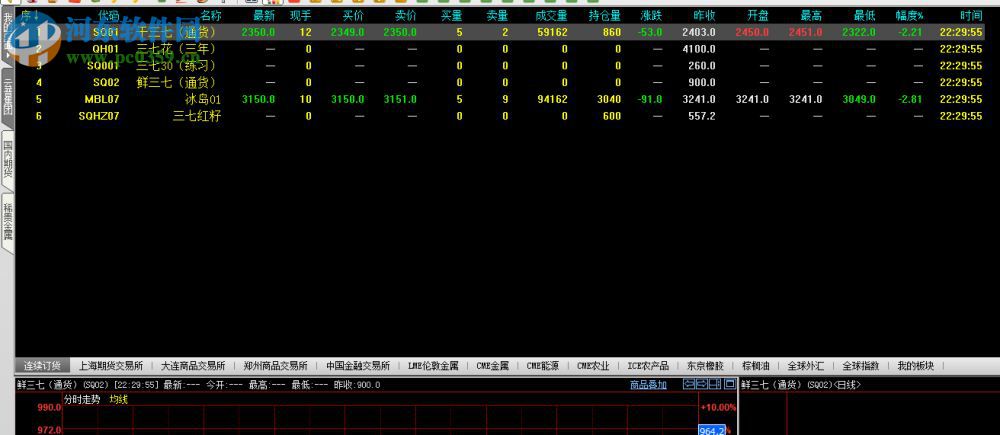This screenshot has width=1000, height=435.
Task: Click volume value 94162
Action: coord(552,99)
